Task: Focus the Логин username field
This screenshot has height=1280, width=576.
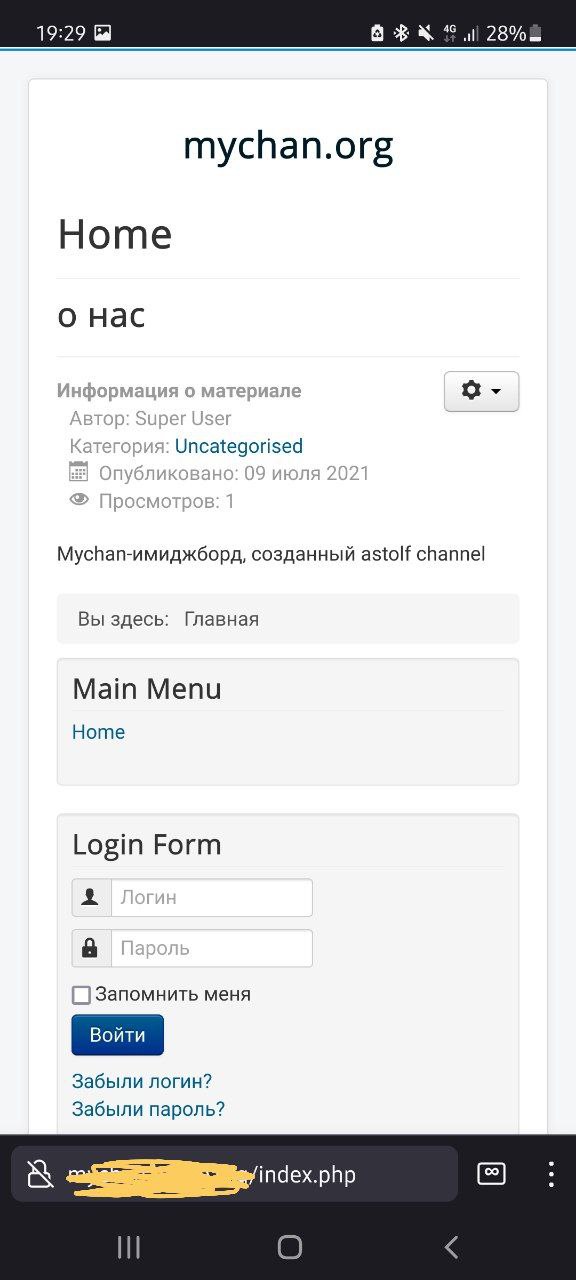Action: coord(212,897)
